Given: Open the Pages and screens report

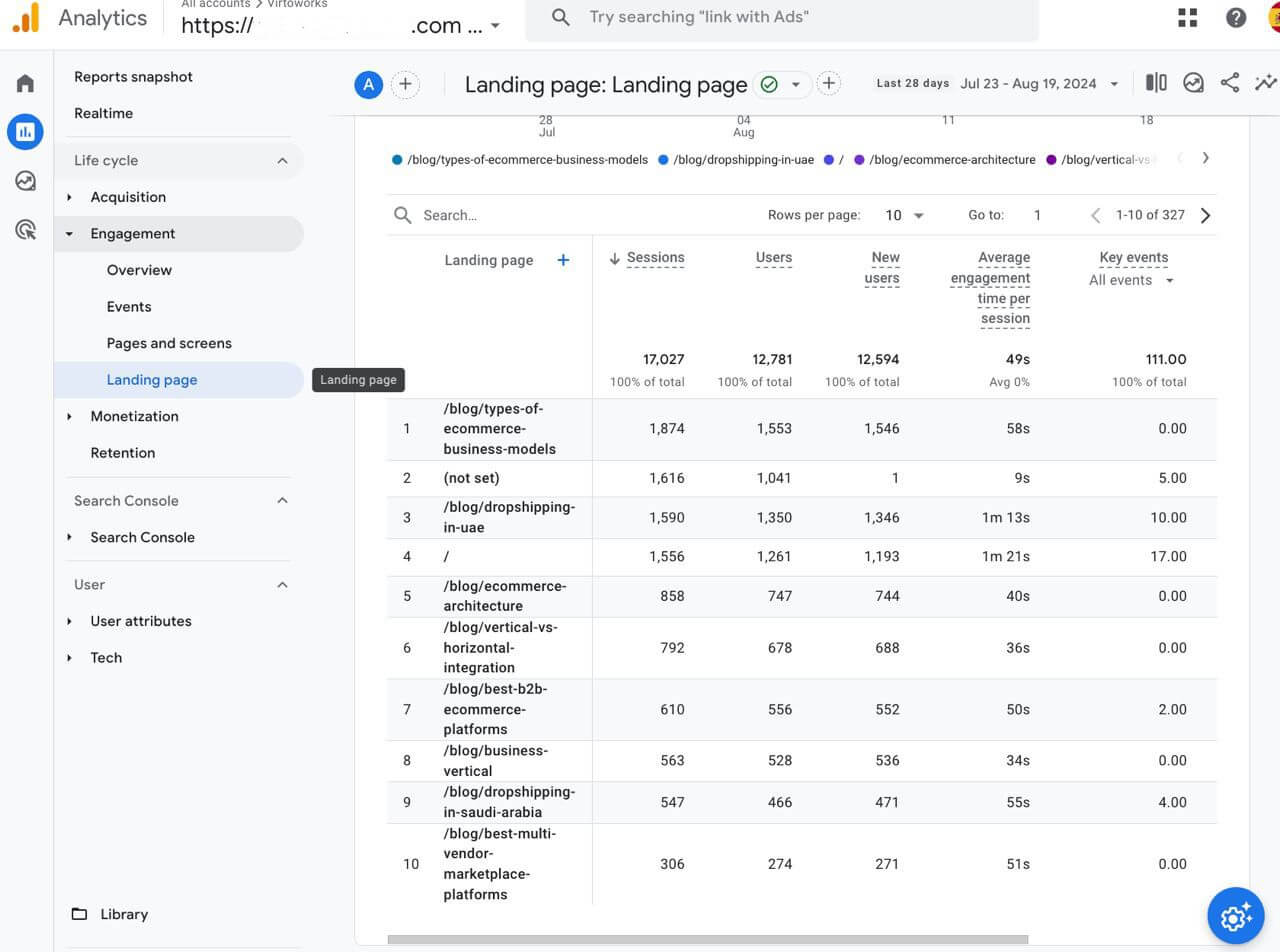Looking at the screenshot, I should click(169, 343).
